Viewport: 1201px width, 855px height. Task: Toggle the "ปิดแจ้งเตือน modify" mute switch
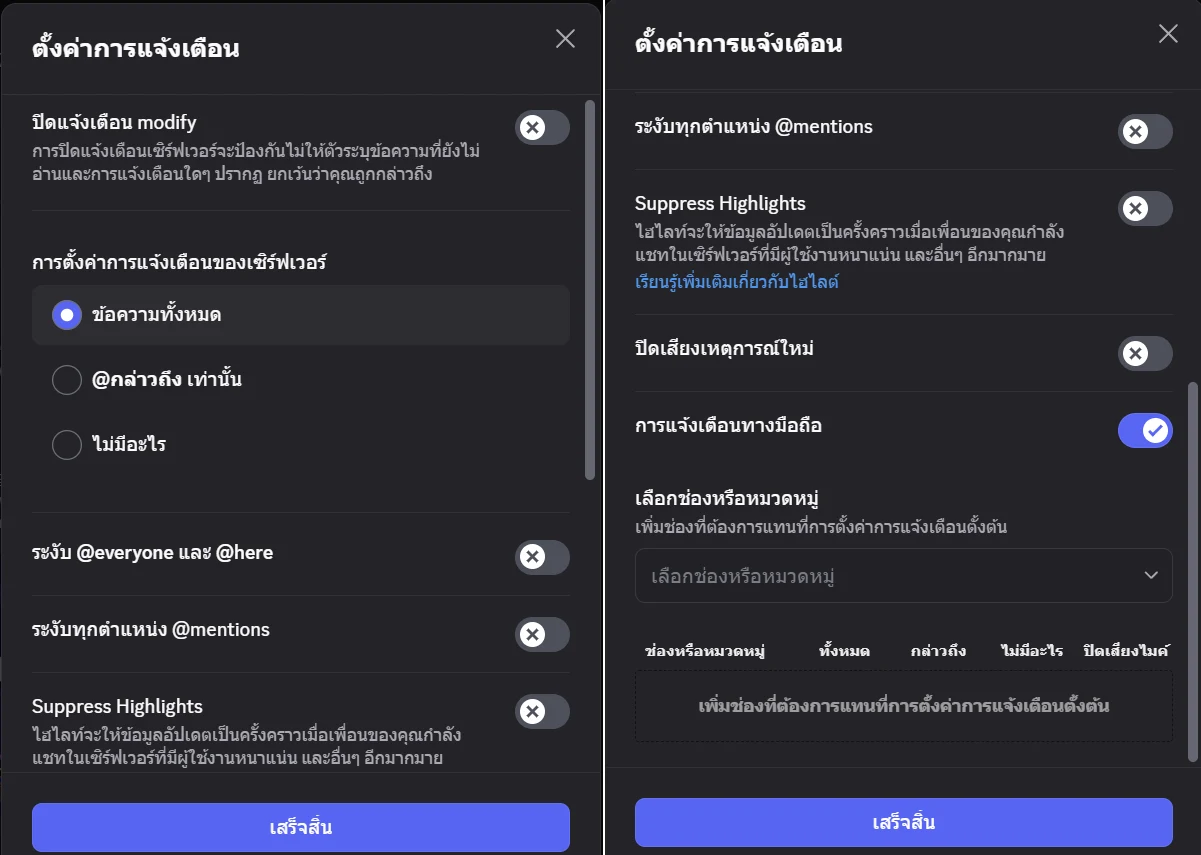tap(542, 127)
